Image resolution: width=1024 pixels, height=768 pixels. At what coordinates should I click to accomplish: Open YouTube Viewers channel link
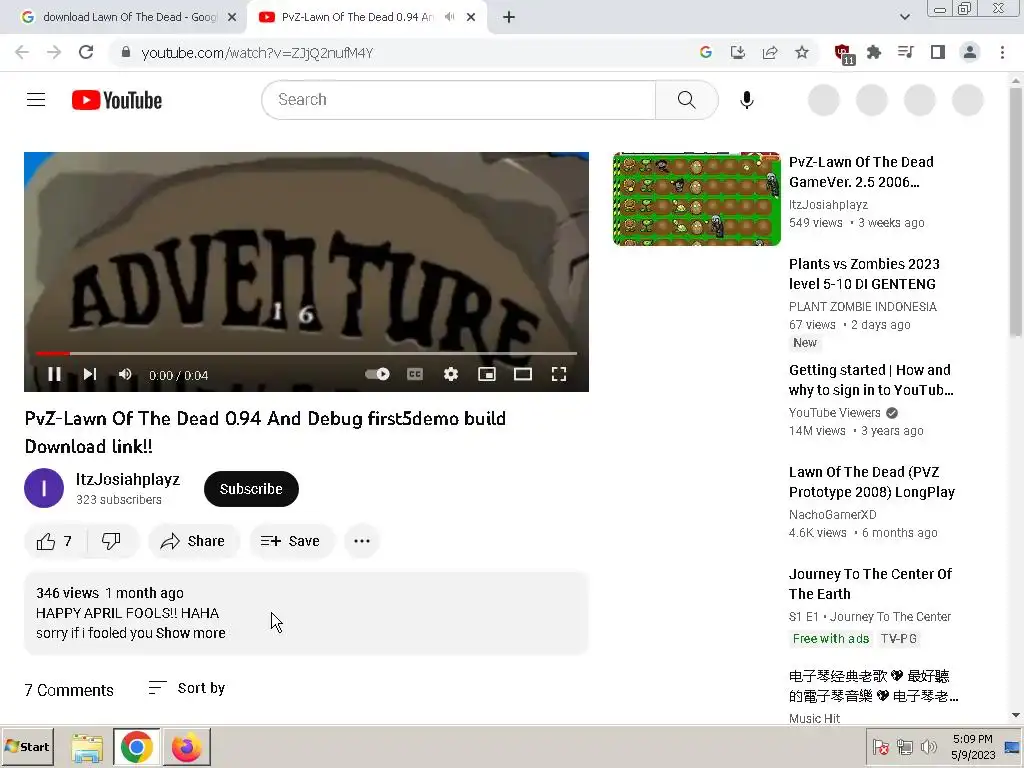[x=835, y=413]
